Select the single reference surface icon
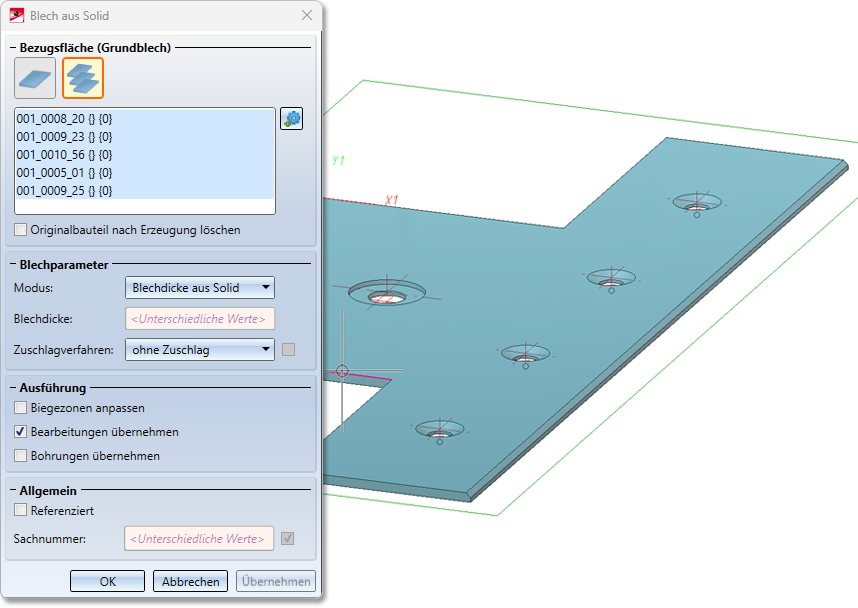Image resolution: width=858 pixels, height=608 pixels. [x=35, y=78]
